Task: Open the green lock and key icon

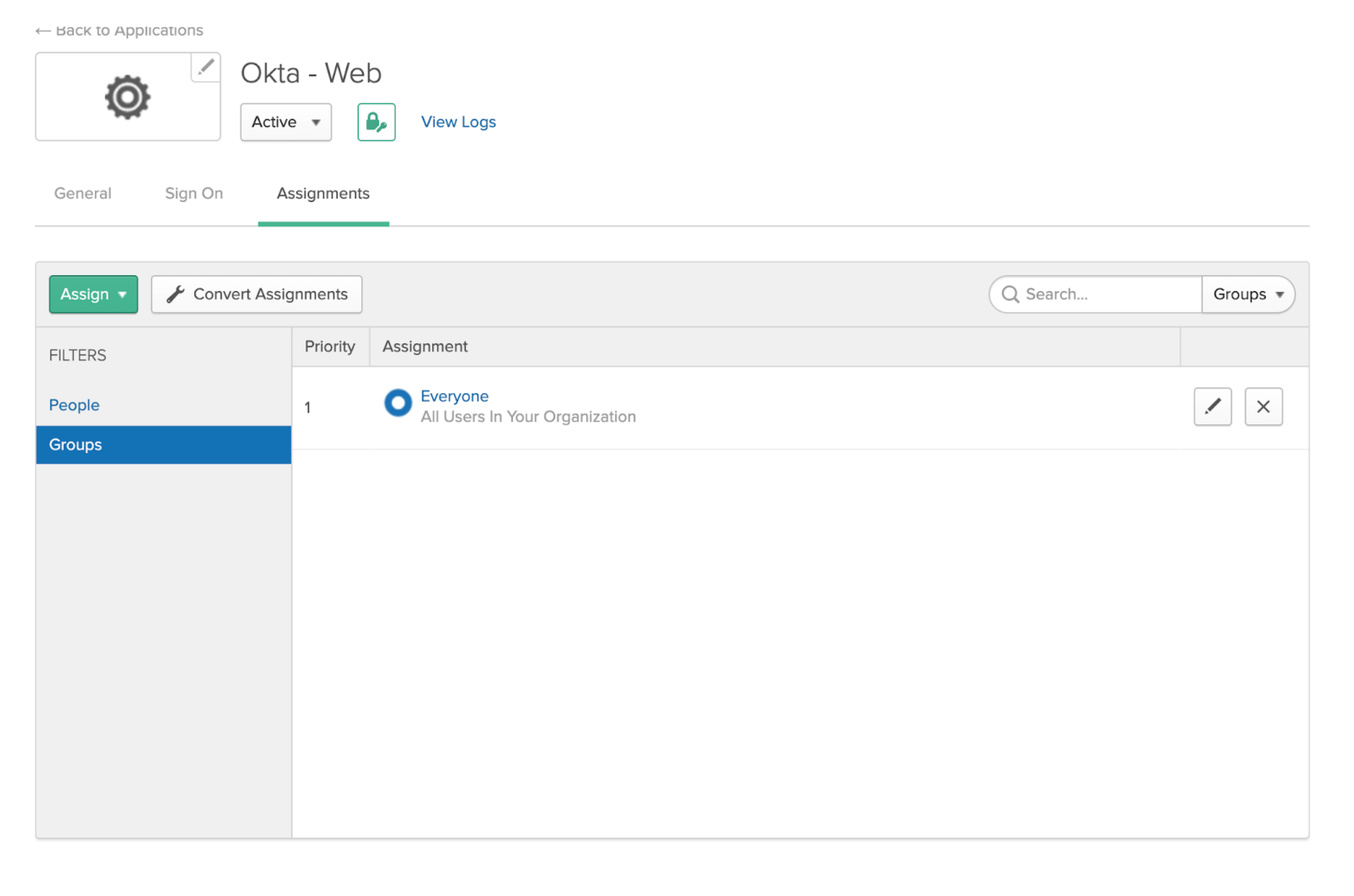Action: click(377, 122)
